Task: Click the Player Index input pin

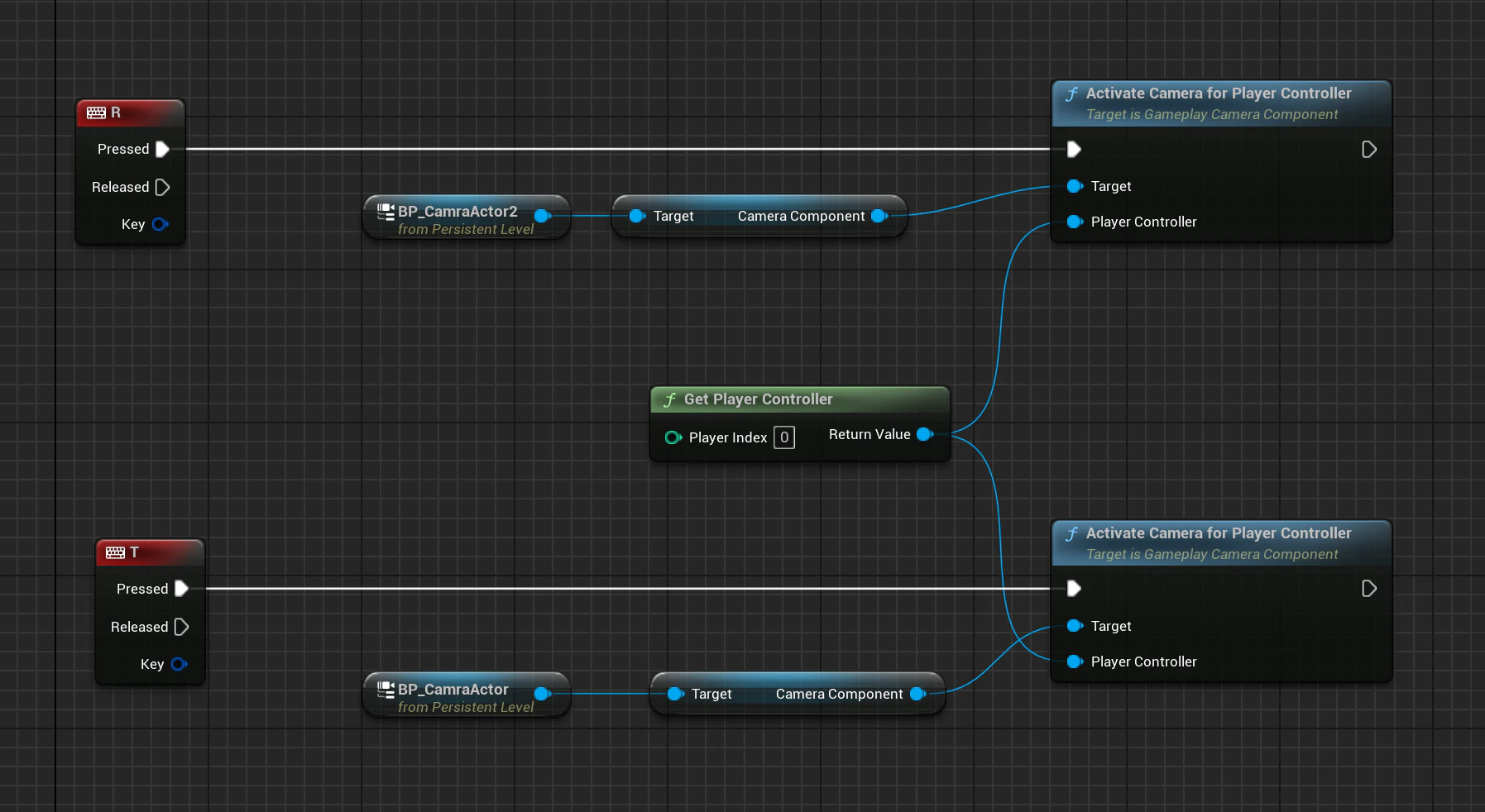Action: pos(673,437)
